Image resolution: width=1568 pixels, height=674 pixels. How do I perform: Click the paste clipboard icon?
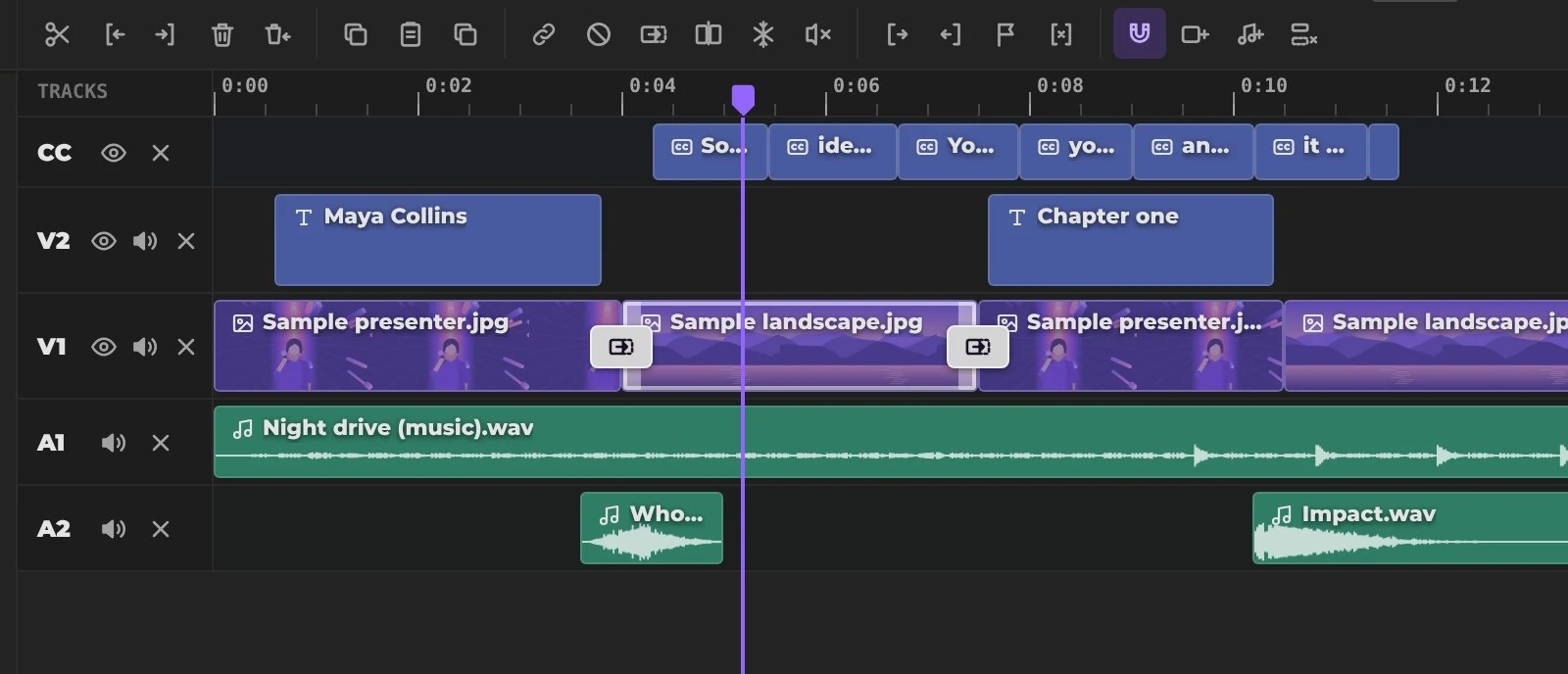pos(411,35)
